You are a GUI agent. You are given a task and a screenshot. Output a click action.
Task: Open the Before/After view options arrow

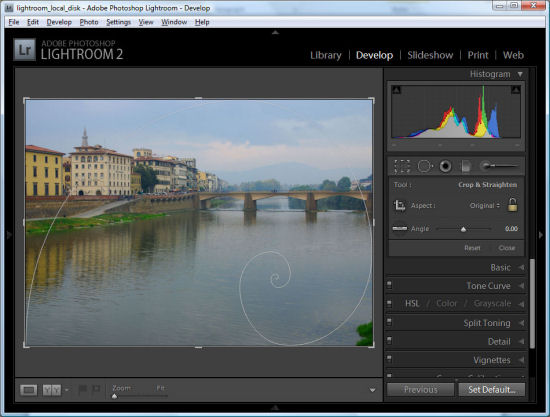pos(67,390)
